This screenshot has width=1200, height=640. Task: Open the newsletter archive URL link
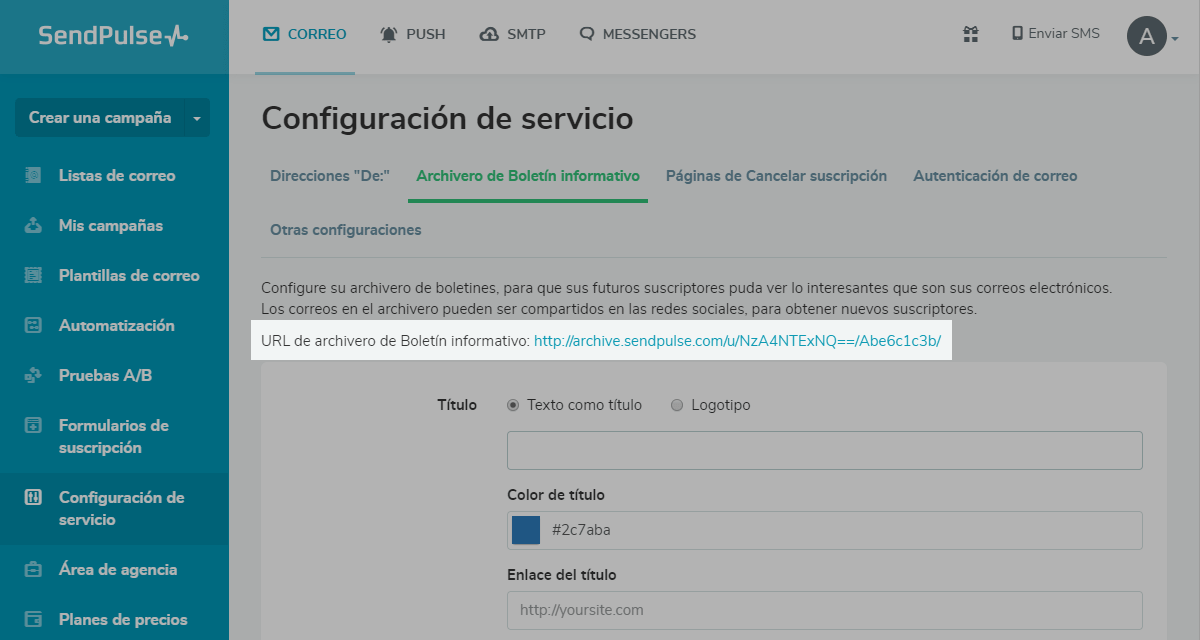tap(737, 341)
